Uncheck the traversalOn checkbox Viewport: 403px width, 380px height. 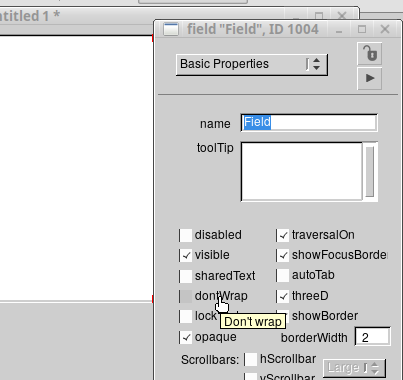click(283, 235)
